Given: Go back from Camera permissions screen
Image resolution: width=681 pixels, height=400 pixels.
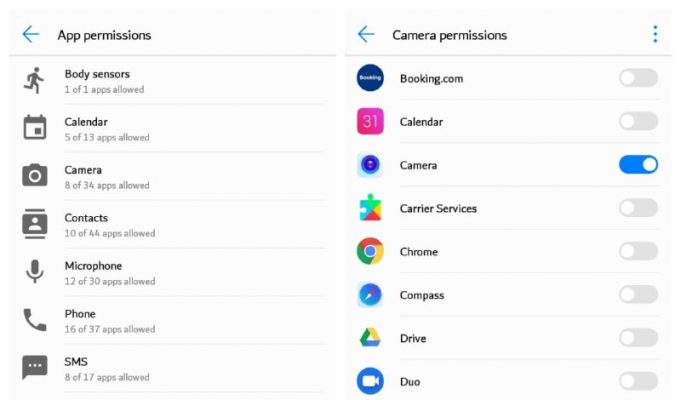Looking at the screenshot, I should pos(366,34).
